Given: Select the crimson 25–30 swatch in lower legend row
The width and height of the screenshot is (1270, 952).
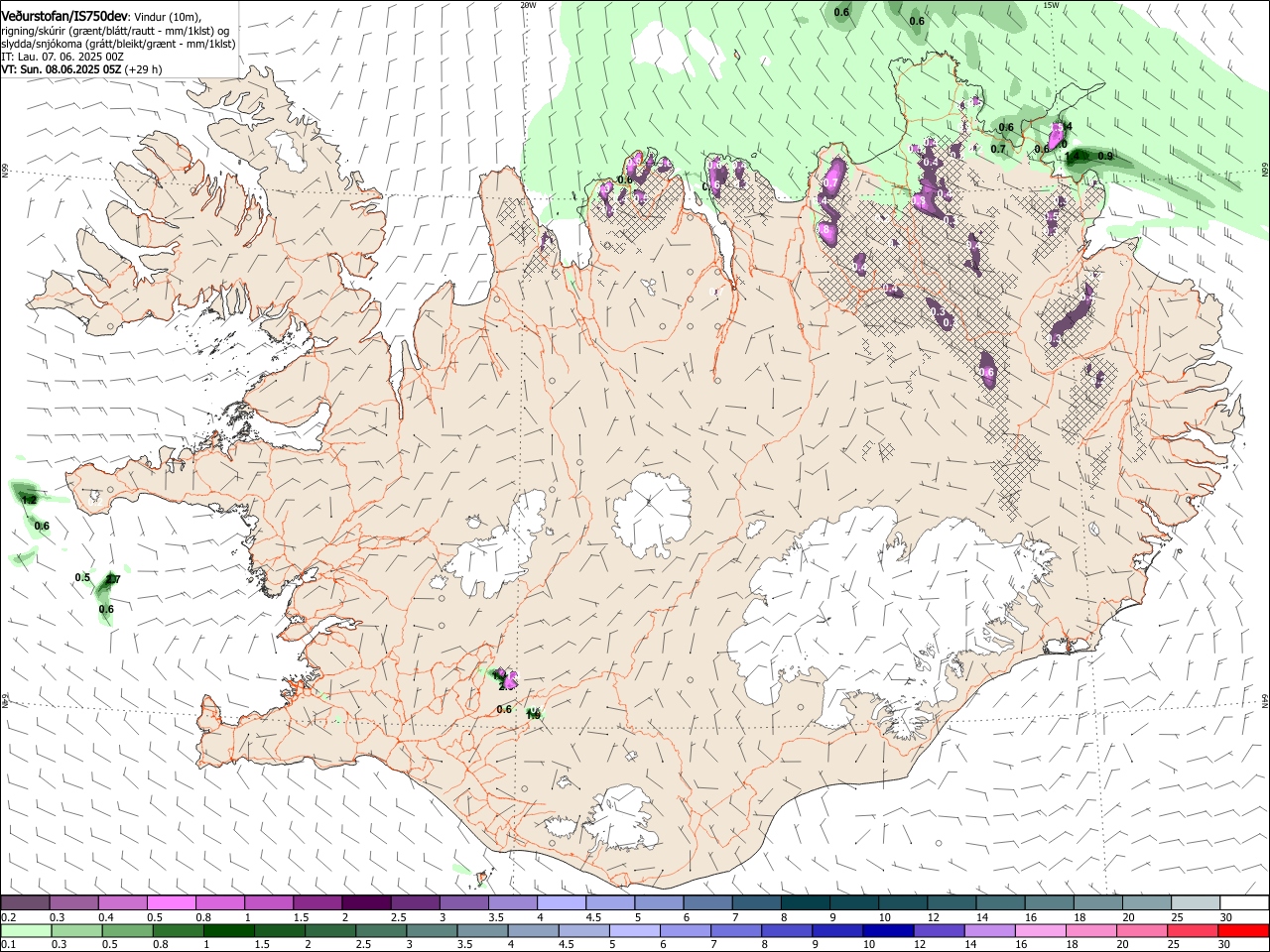Looking at the screenshot, I should (x=1192, y=931).
